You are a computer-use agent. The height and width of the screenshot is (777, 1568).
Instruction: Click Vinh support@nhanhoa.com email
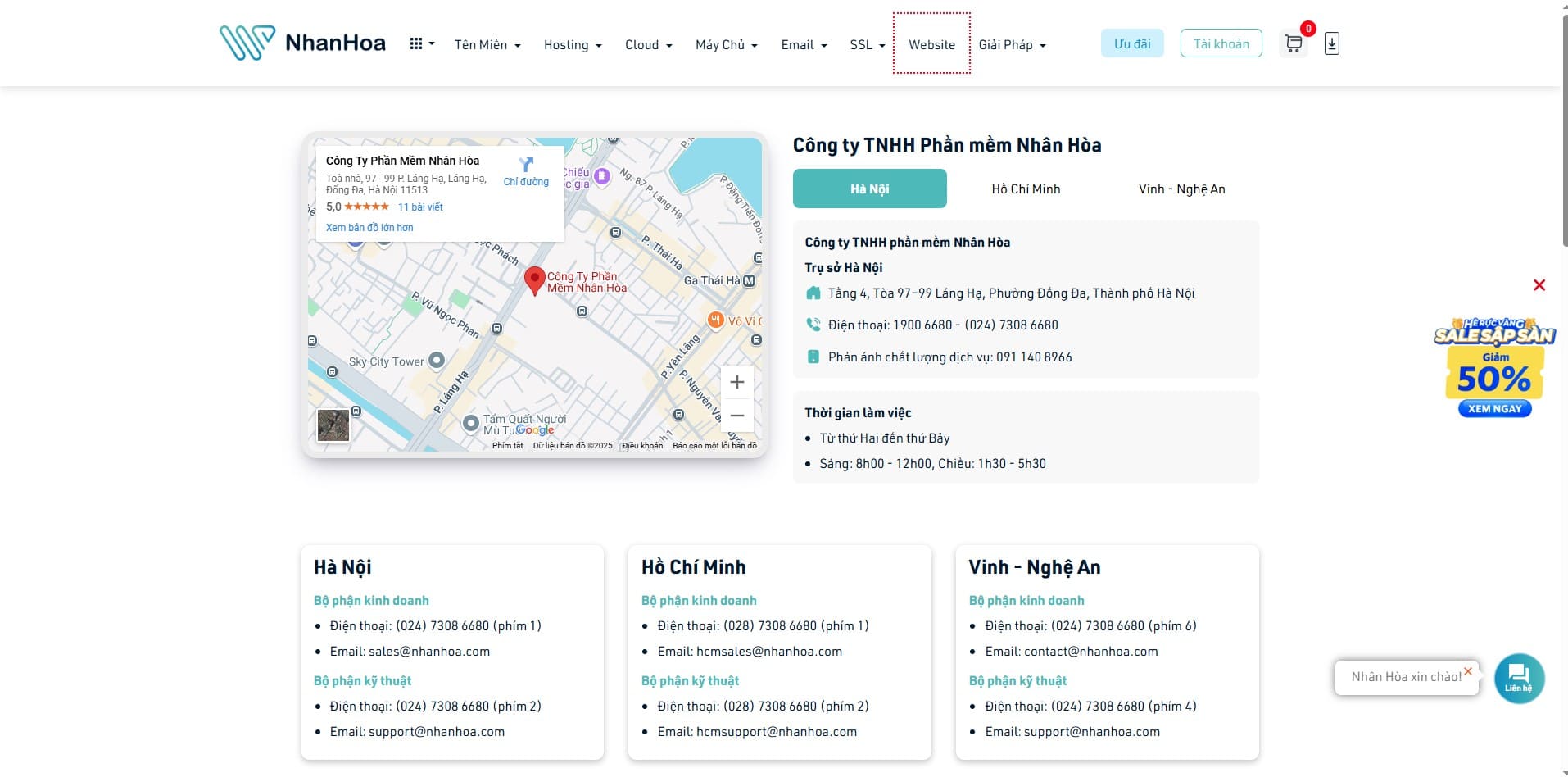click(x=1092, y=732)
